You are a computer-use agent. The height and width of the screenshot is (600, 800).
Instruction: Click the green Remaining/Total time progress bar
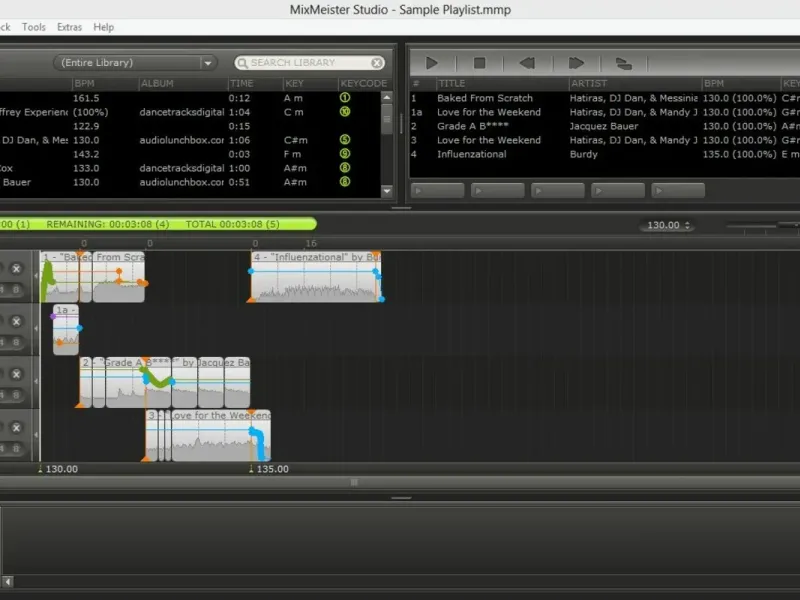tap(158, 224)
